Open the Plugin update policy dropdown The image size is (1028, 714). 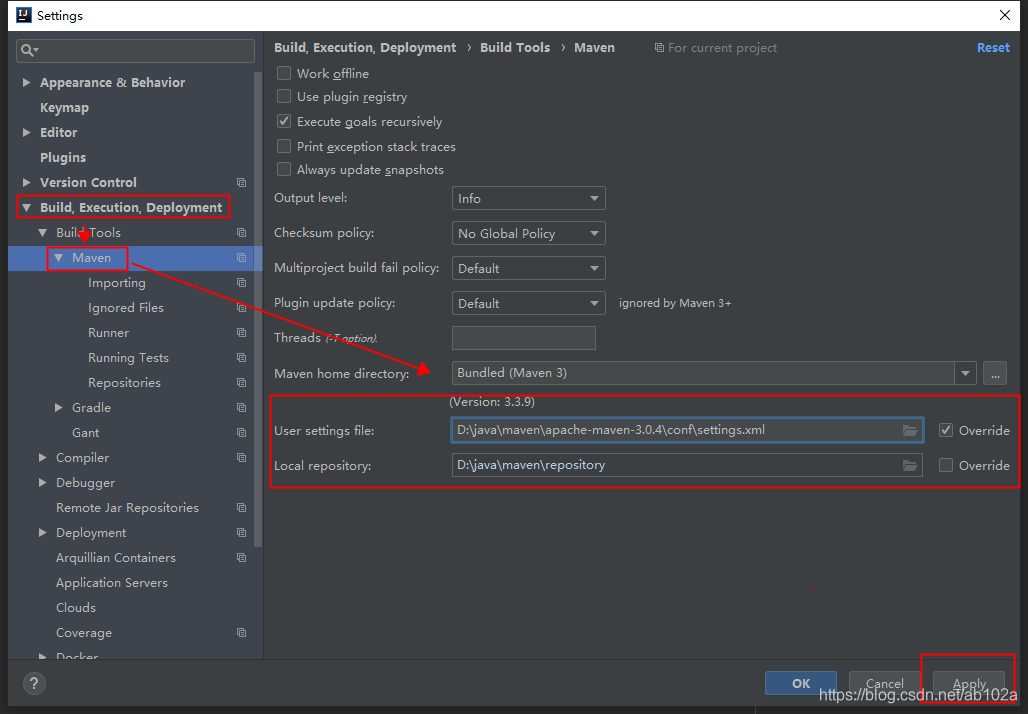tap(528, 304)
